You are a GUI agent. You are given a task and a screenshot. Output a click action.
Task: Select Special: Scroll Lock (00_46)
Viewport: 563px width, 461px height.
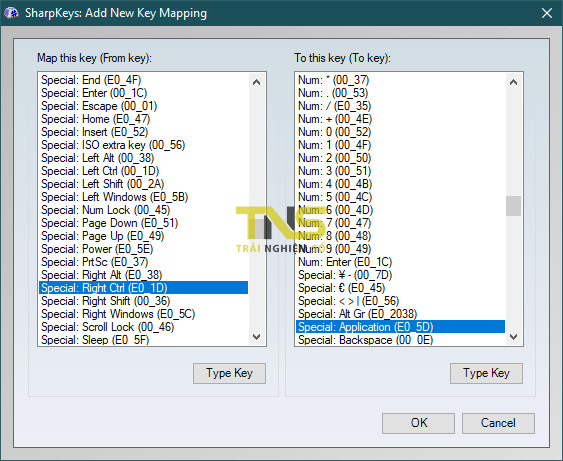click(143, 327)
